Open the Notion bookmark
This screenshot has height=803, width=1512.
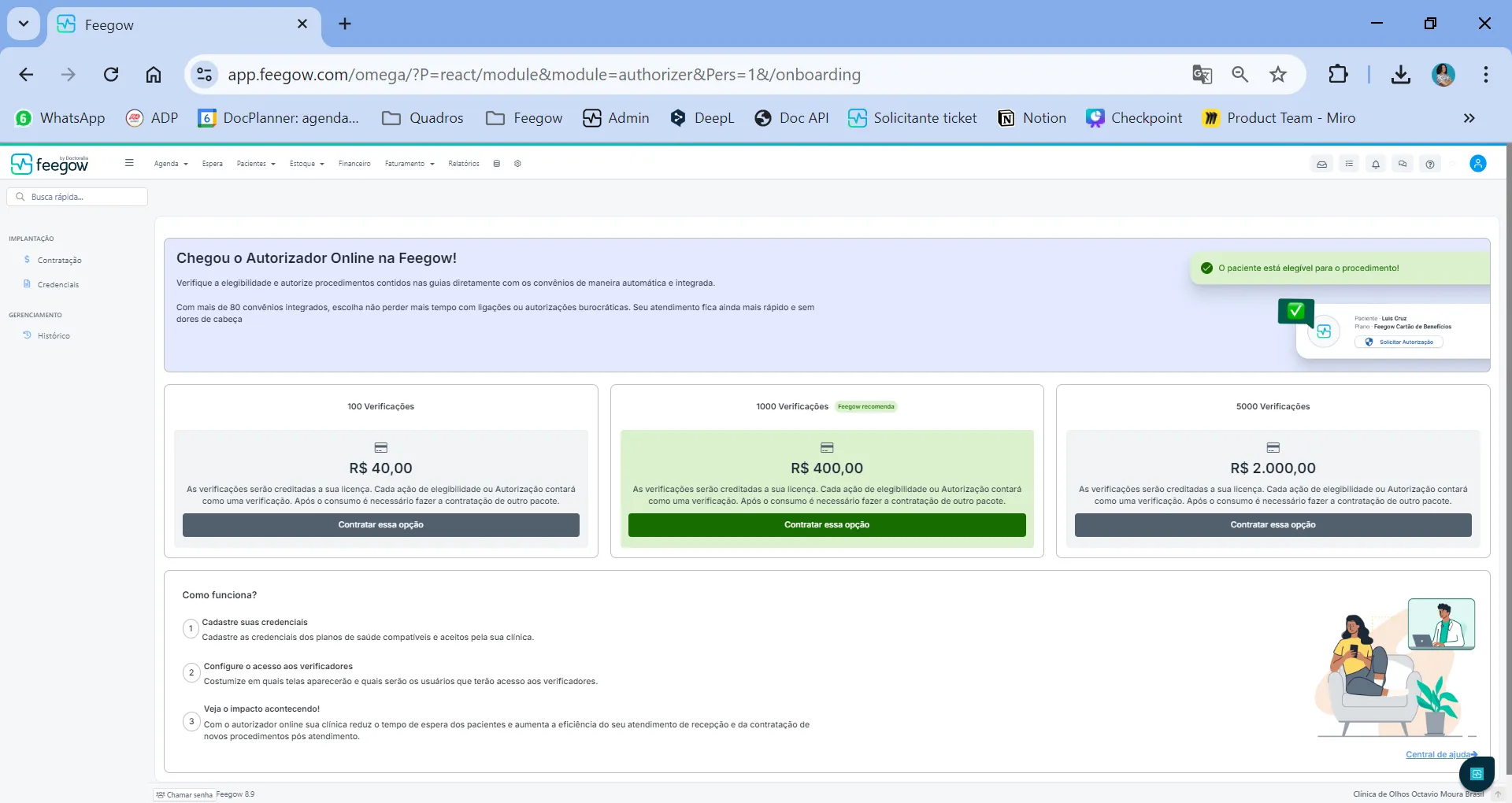[x=1032, y=118]
